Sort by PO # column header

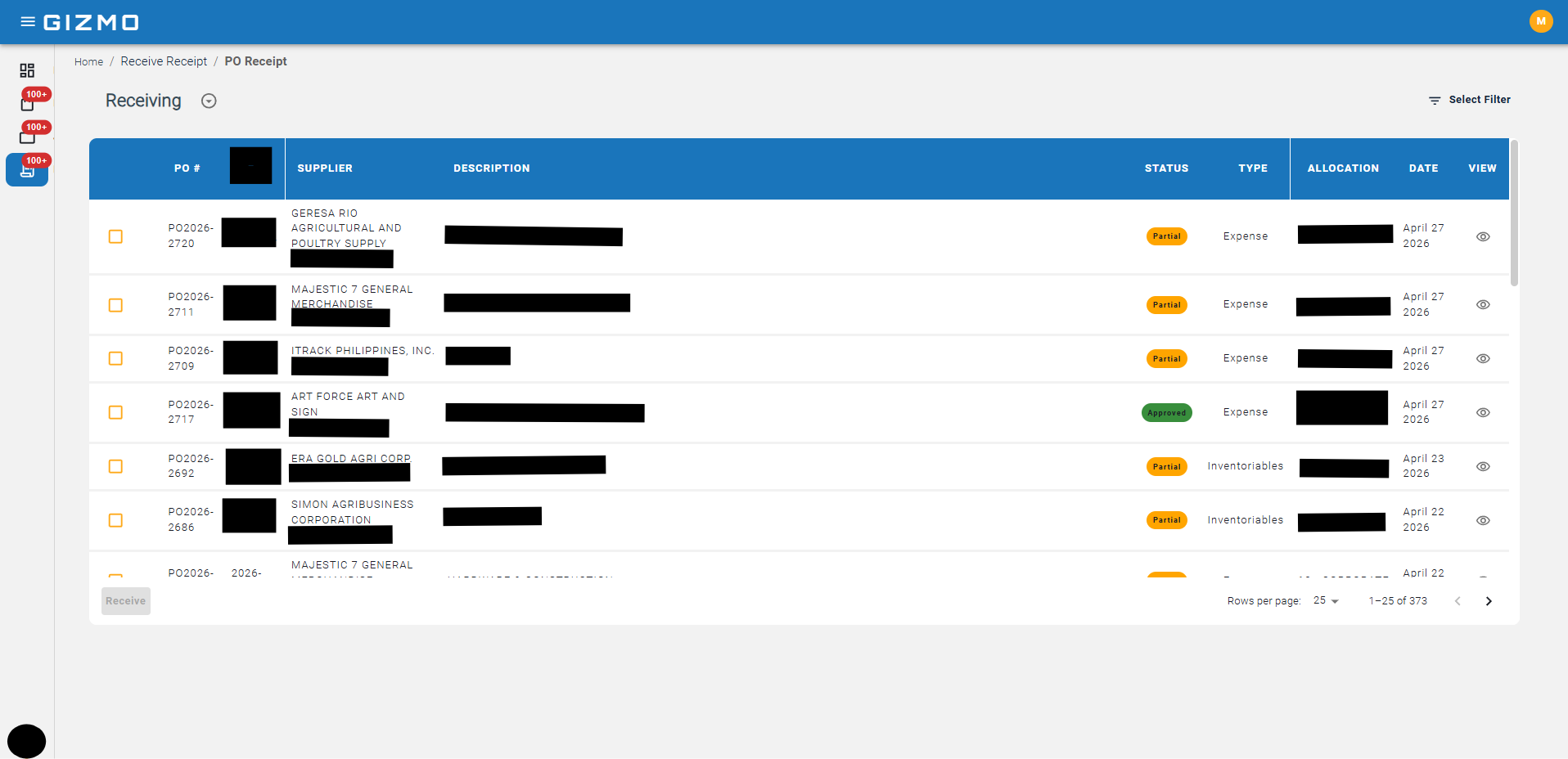[x=187, y=168]
